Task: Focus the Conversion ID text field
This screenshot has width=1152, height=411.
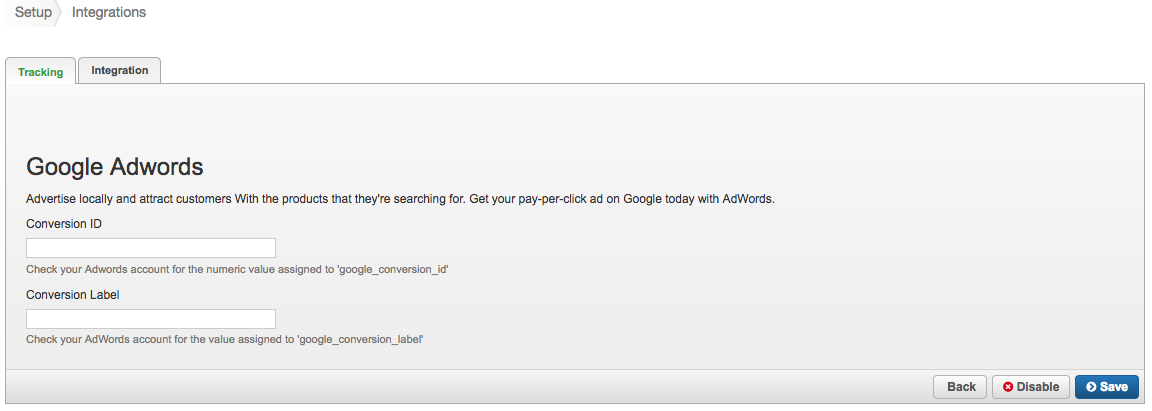Action: click(x=150, y=248)
